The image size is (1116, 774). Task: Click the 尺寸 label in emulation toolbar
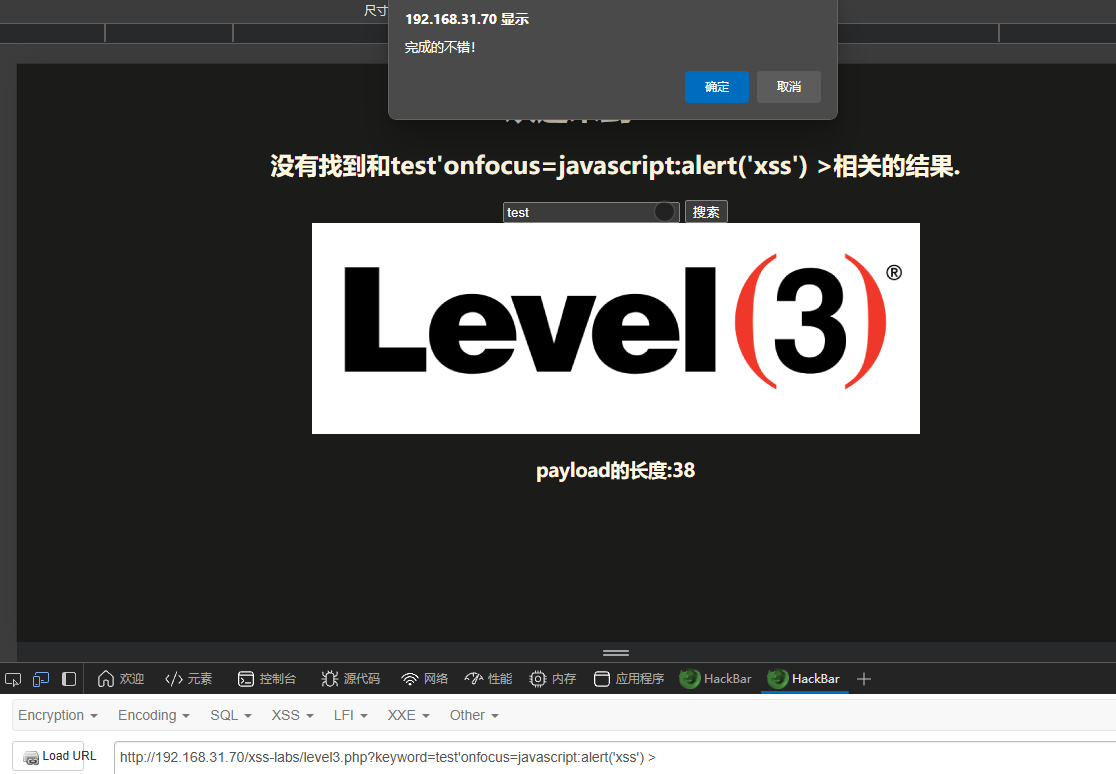click(375, 10)
